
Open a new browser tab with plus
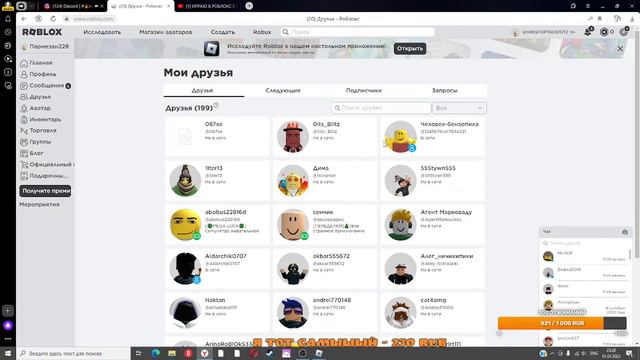tap(249, 6)
